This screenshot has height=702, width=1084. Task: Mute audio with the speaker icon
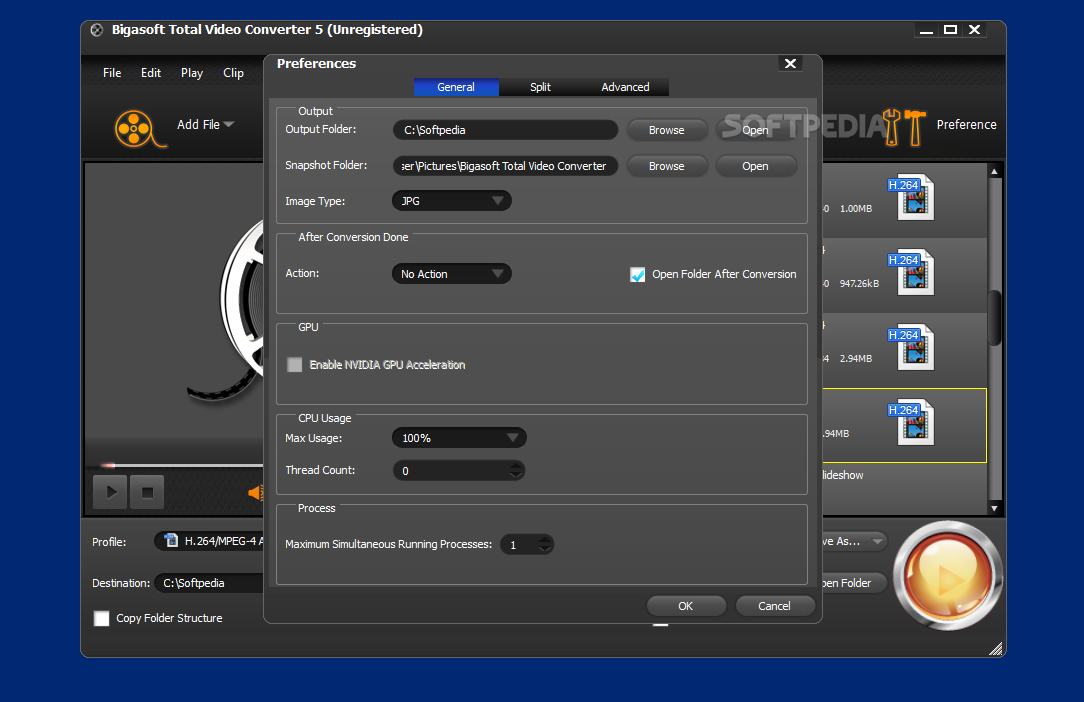(256, 492)
